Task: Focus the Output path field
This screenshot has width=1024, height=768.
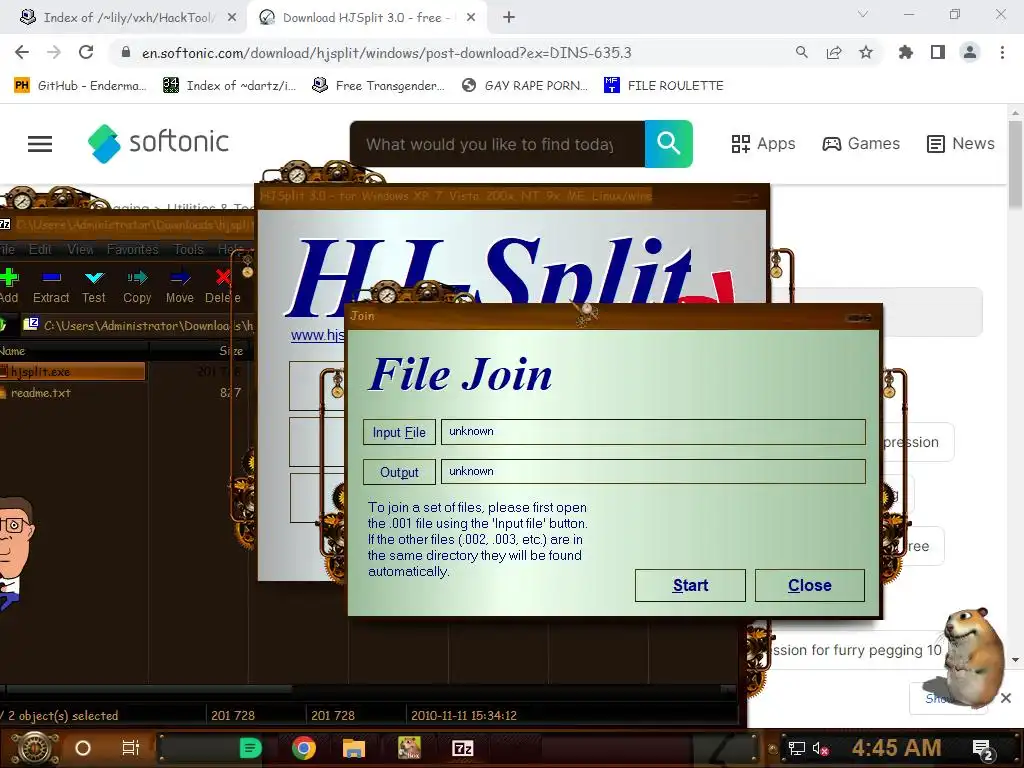Action: (x=653, y=472)
